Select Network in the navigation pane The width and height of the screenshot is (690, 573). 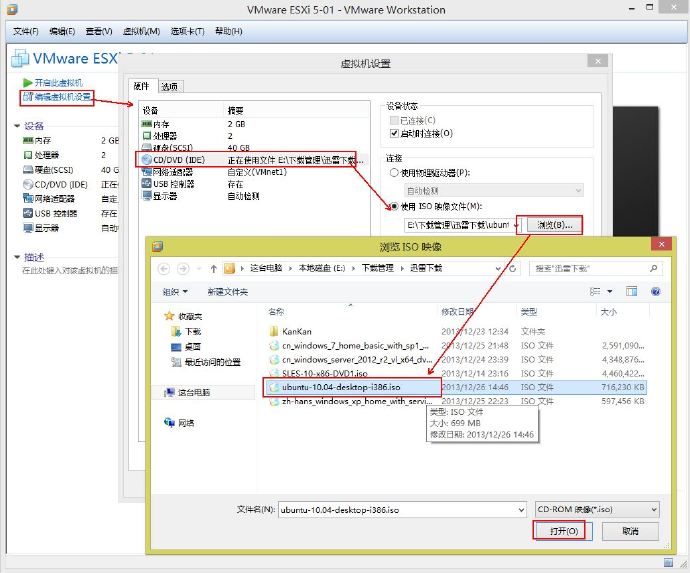click(x=179, y=423)
